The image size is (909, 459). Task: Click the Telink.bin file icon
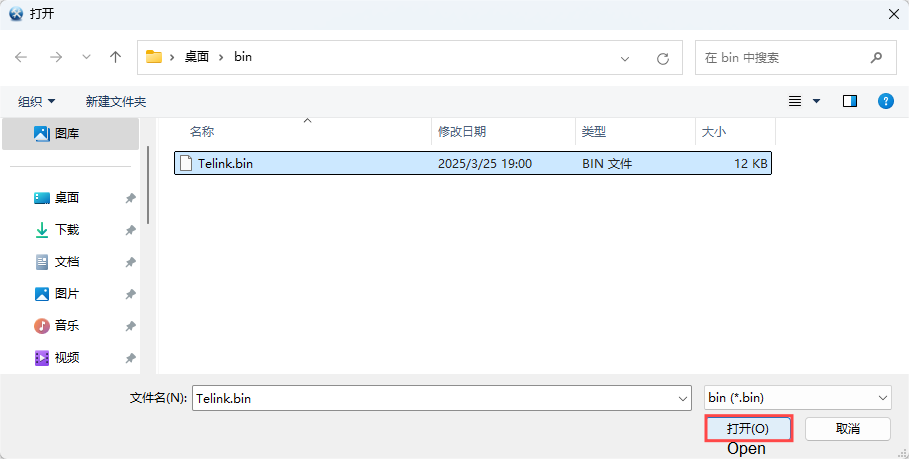[186, 163]
